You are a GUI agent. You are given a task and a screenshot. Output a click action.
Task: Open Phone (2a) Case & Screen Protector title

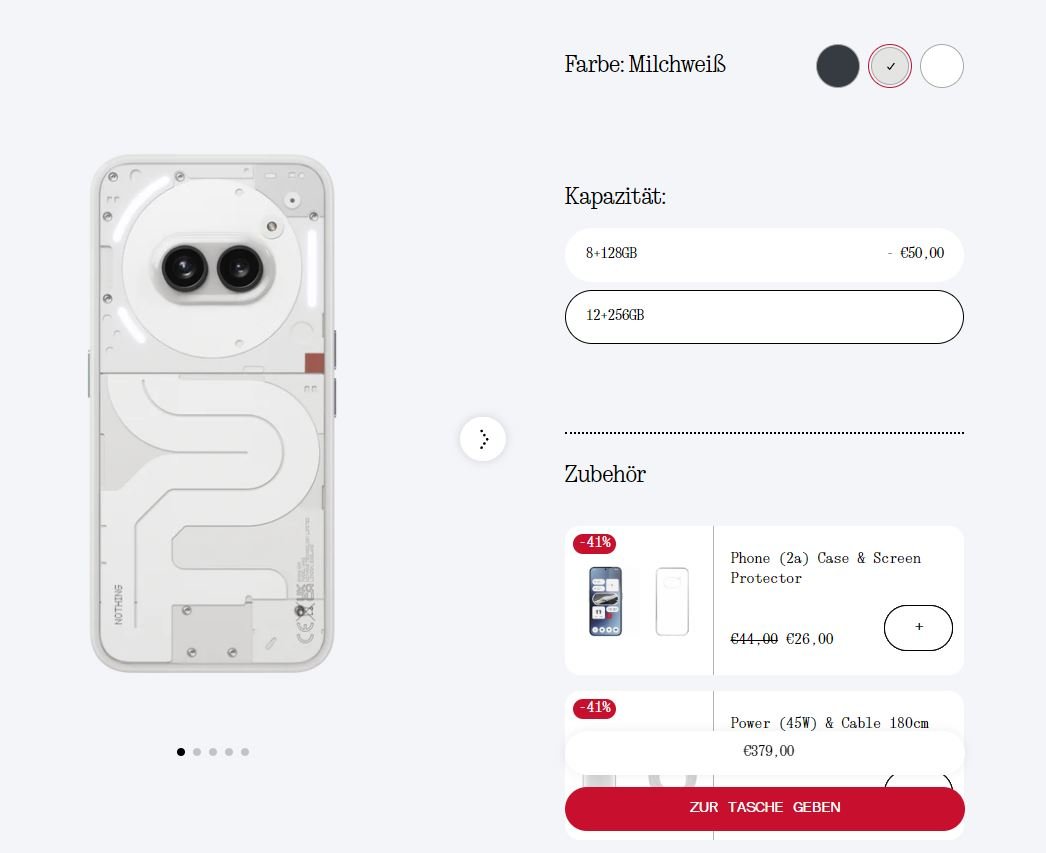[x=826, y=568]
